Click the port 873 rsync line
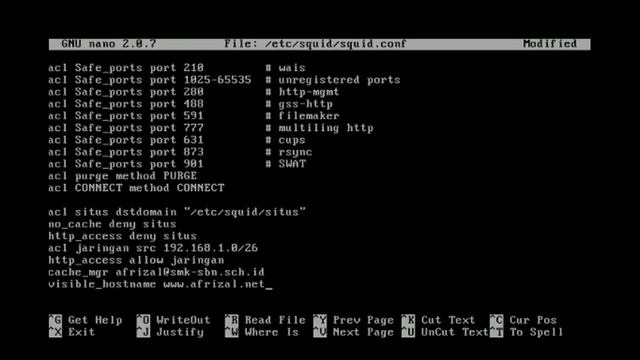640x360 pixels. 180,152
